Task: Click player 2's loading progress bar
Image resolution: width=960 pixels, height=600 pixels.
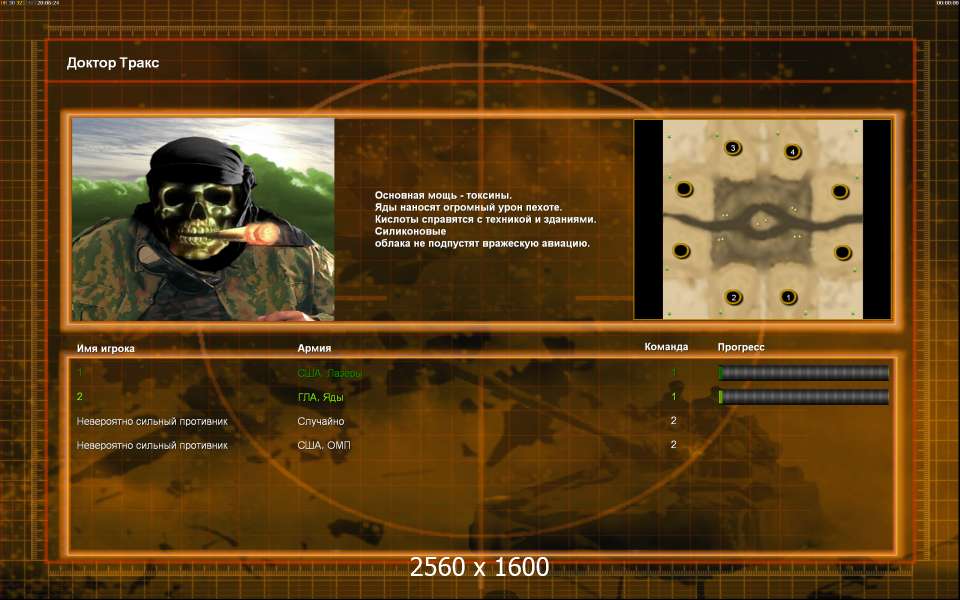Action: [803, 397]
